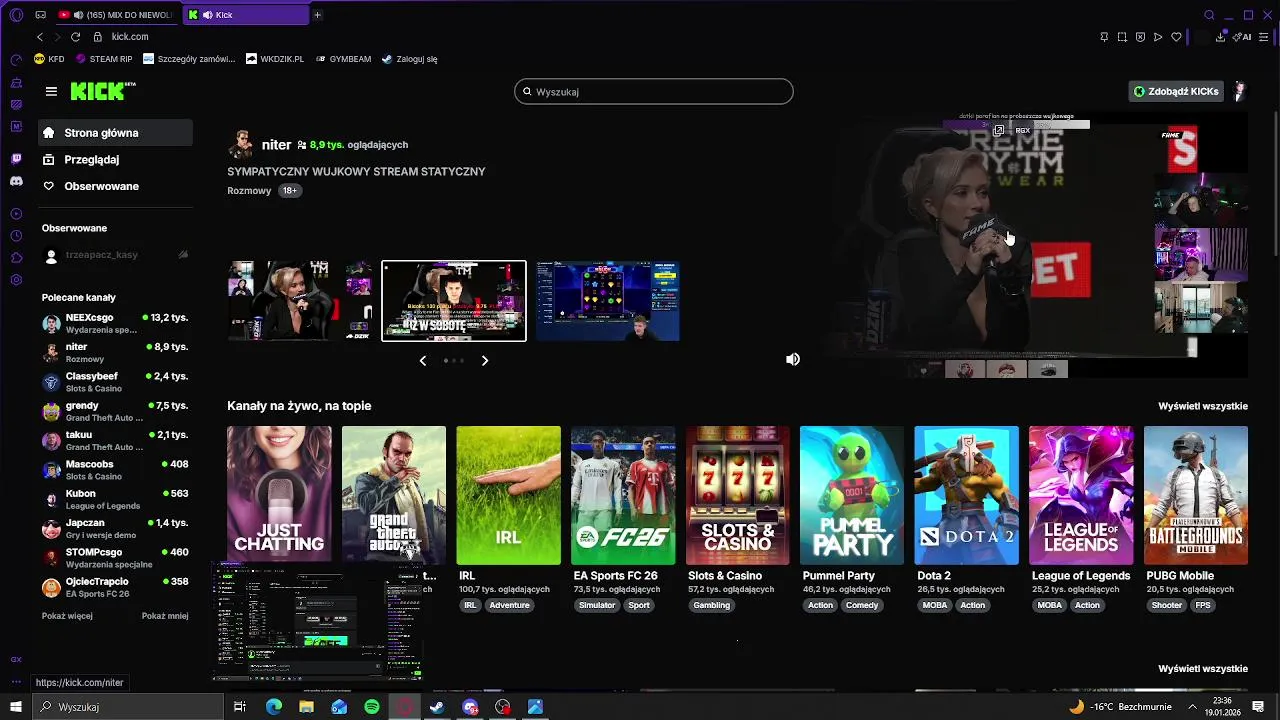Click the Adventure tag under IRL
Image resolution: width=1280 pixels, height=720 pixels.
point(509,605)
